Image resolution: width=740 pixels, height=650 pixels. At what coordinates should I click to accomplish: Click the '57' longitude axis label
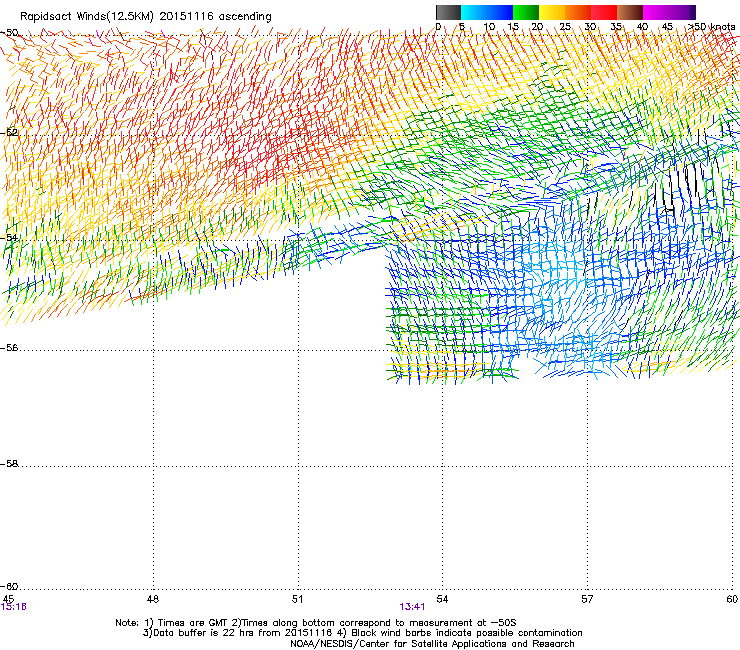point(587,599)
